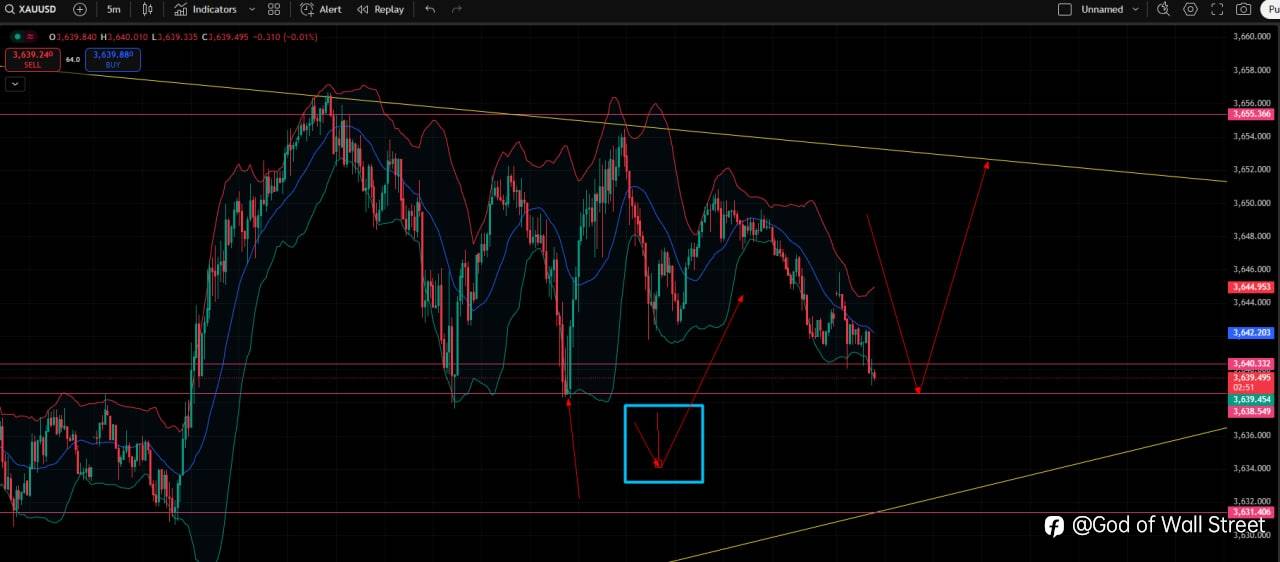The width and height of the screenshot is (1280, 562).
Task: Redo the chart action
Action: coord(457,9)
